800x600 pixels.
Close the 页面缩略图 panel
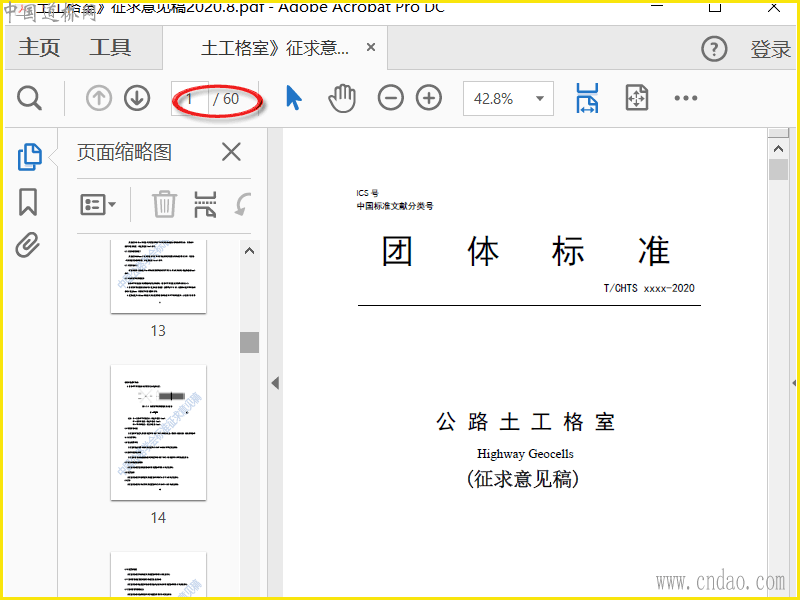click(231, 152)
